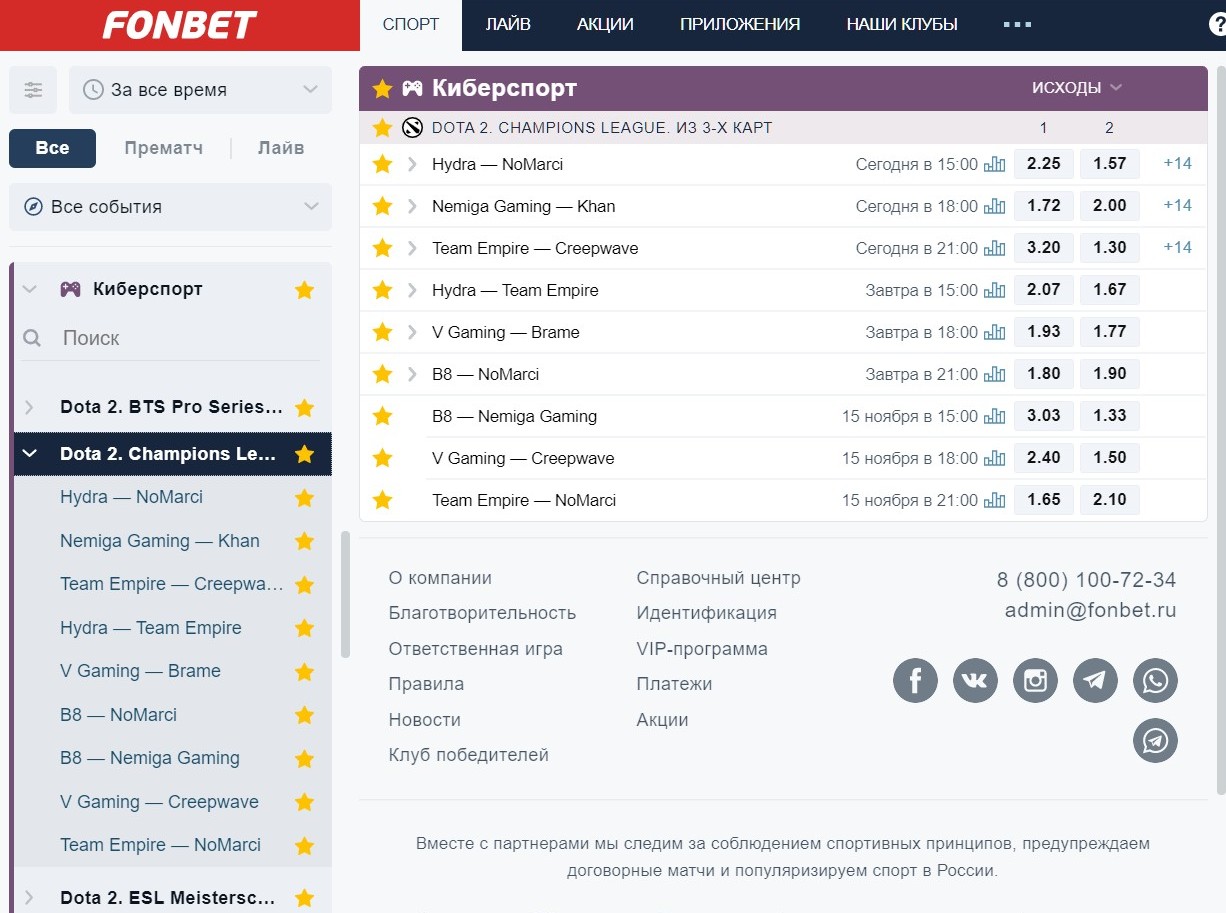The height and width of the screenshot is (913, 1226).
Task: Click the gamepad icon in Киберспорт header
Action: click(x=412, y=88)
